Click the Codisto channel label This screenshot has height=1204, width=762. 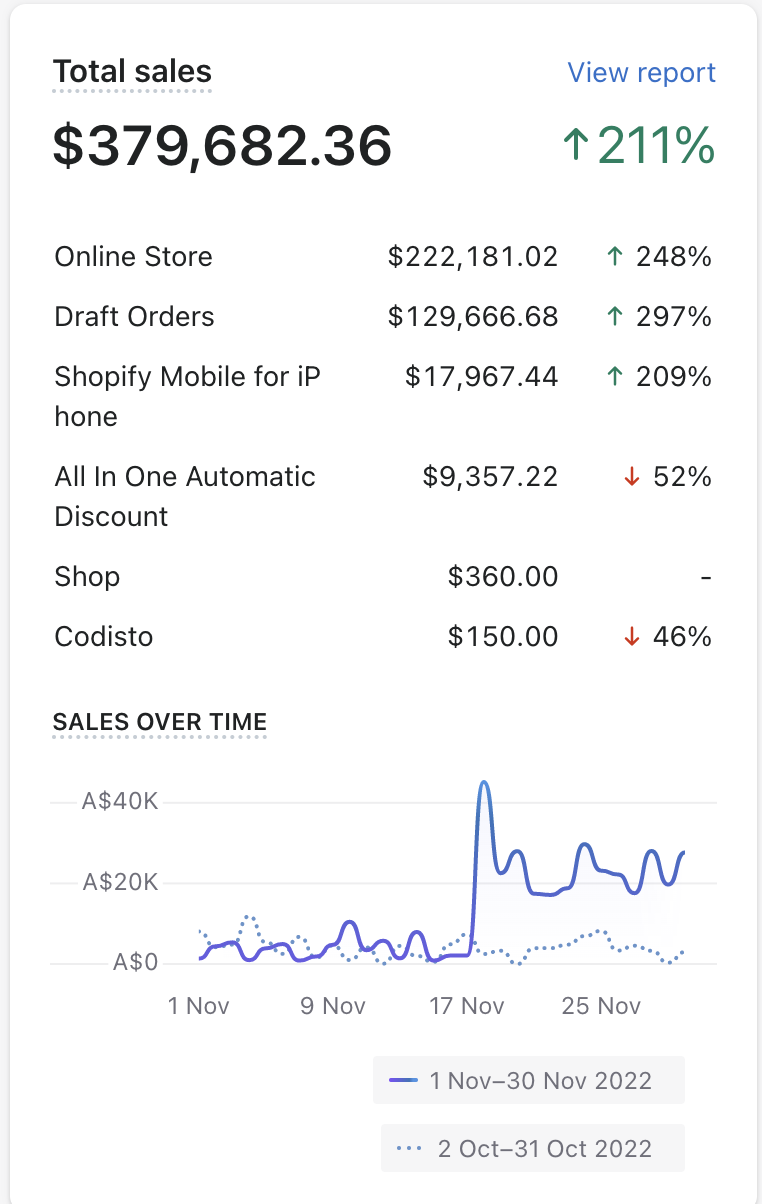click(x=104, y=637)
